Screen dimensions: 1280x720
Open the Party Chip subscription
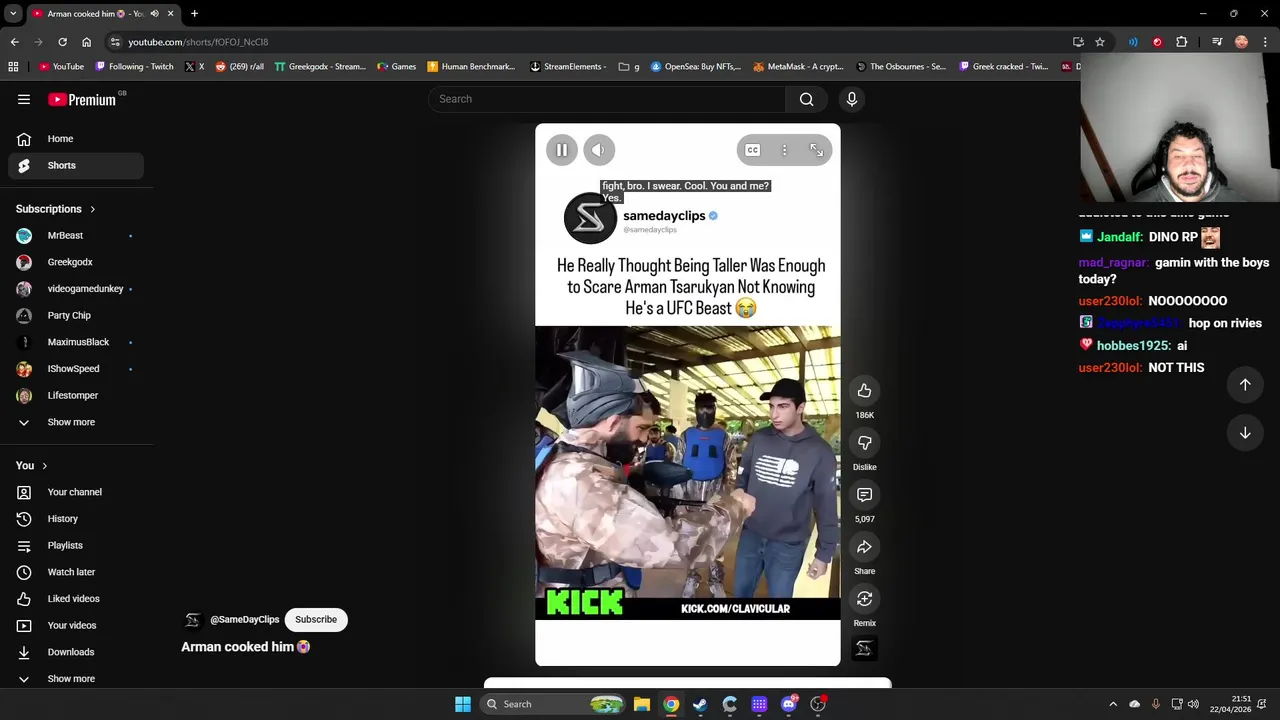(76, 315)
